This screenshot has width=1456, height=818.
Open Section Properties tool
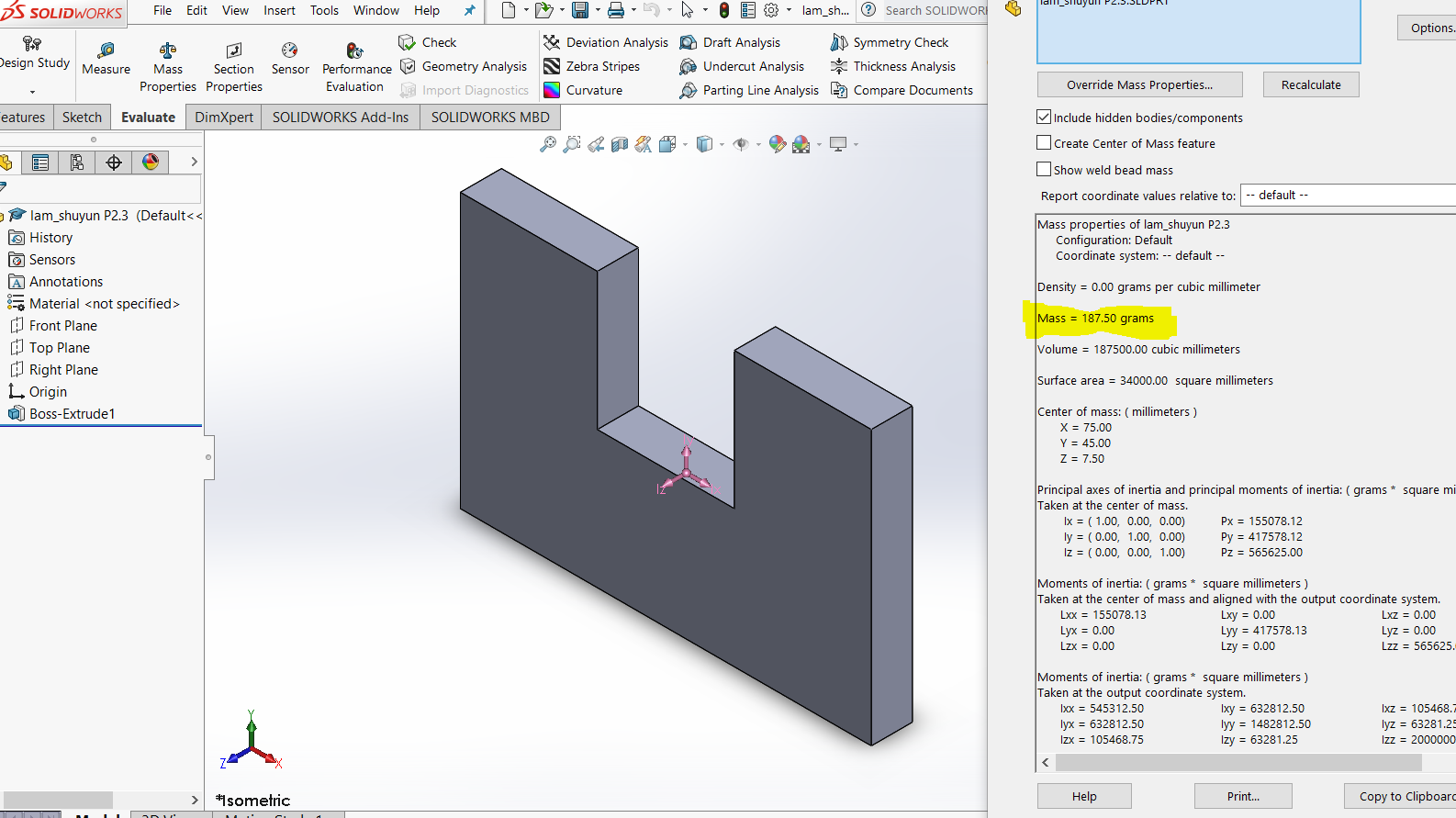click(234, 66)
